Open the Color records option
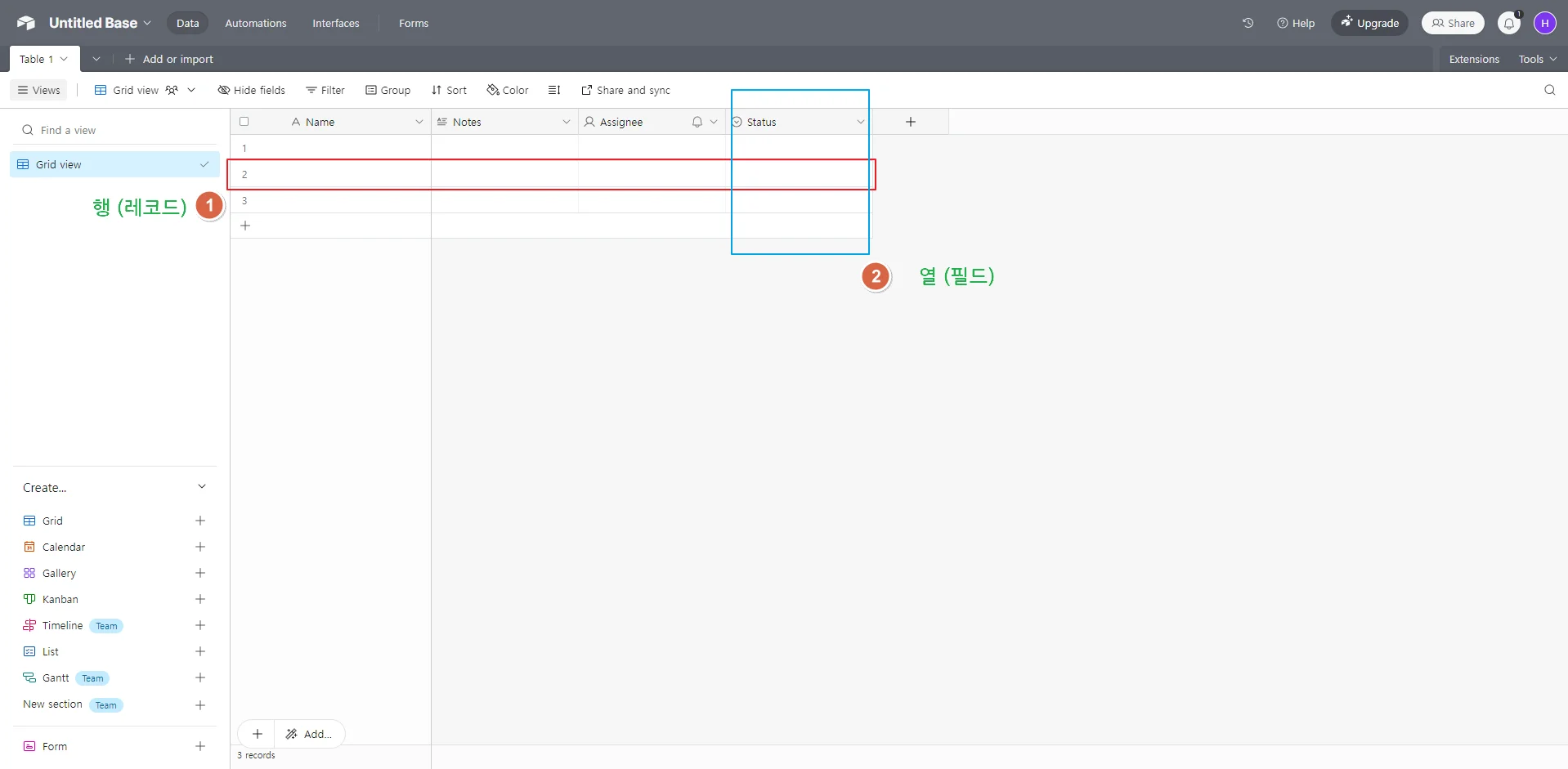The height and width of the screenshot is (769, 1568). point(508,90)
